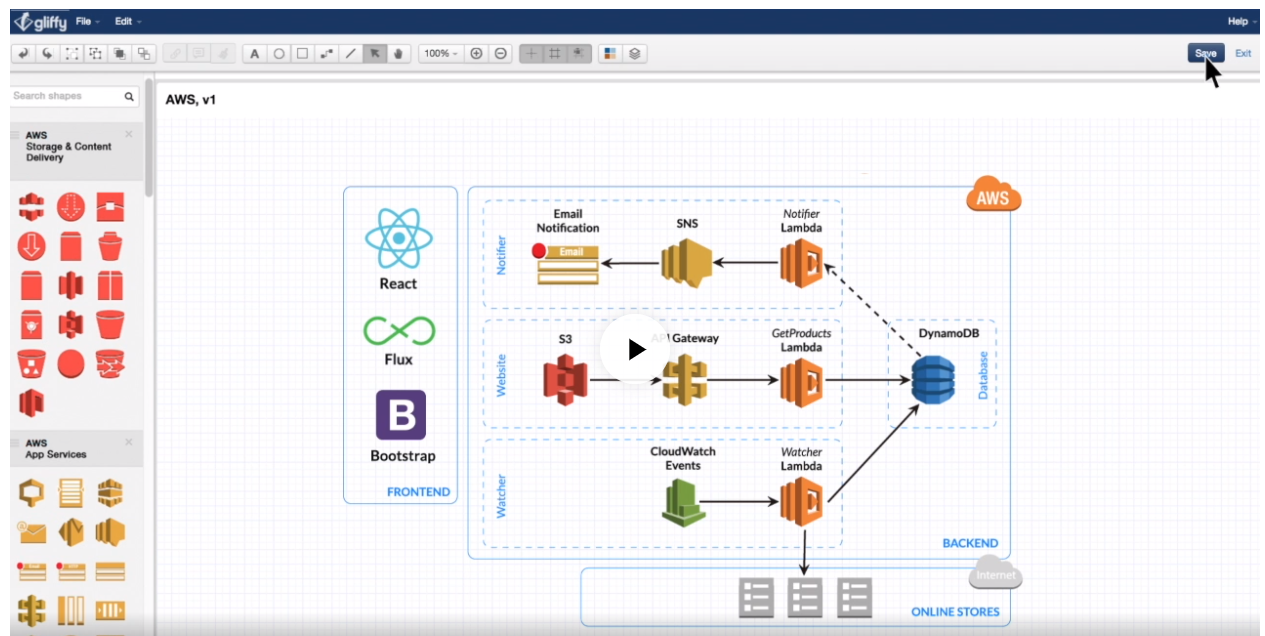
Task: Click the Zoom in plus button
Action: [x=476, y=54]
